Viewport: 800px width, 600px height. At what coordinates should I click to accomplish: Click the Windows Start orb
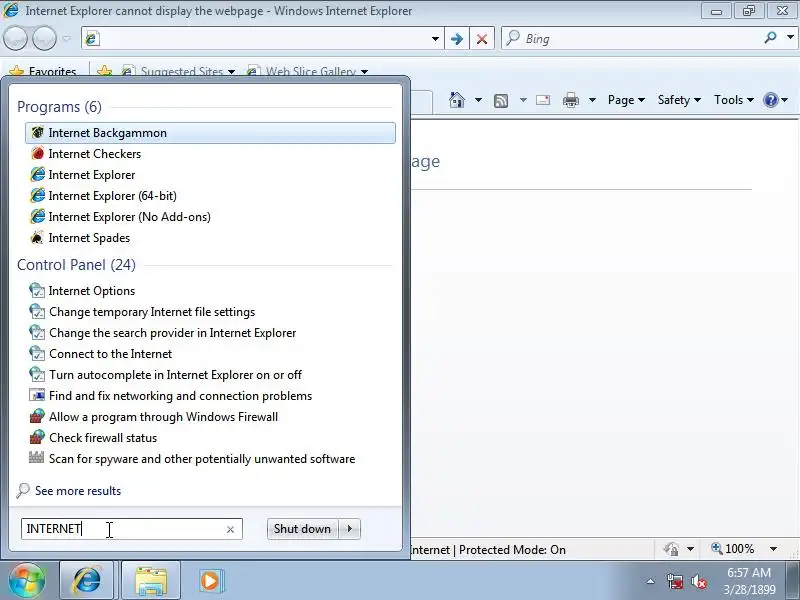pos(27,580)
